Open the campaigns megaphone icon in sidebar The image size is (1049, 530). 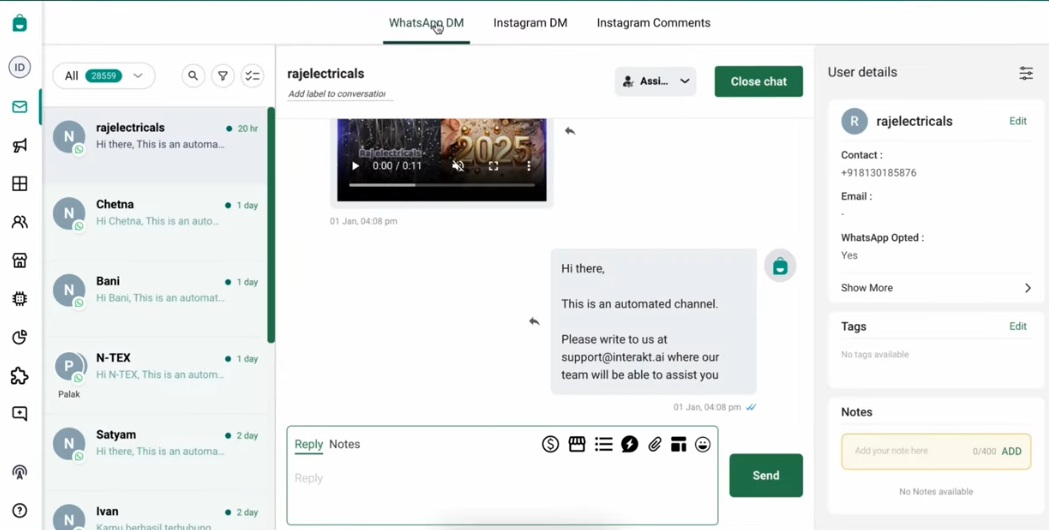click(20, 146)
